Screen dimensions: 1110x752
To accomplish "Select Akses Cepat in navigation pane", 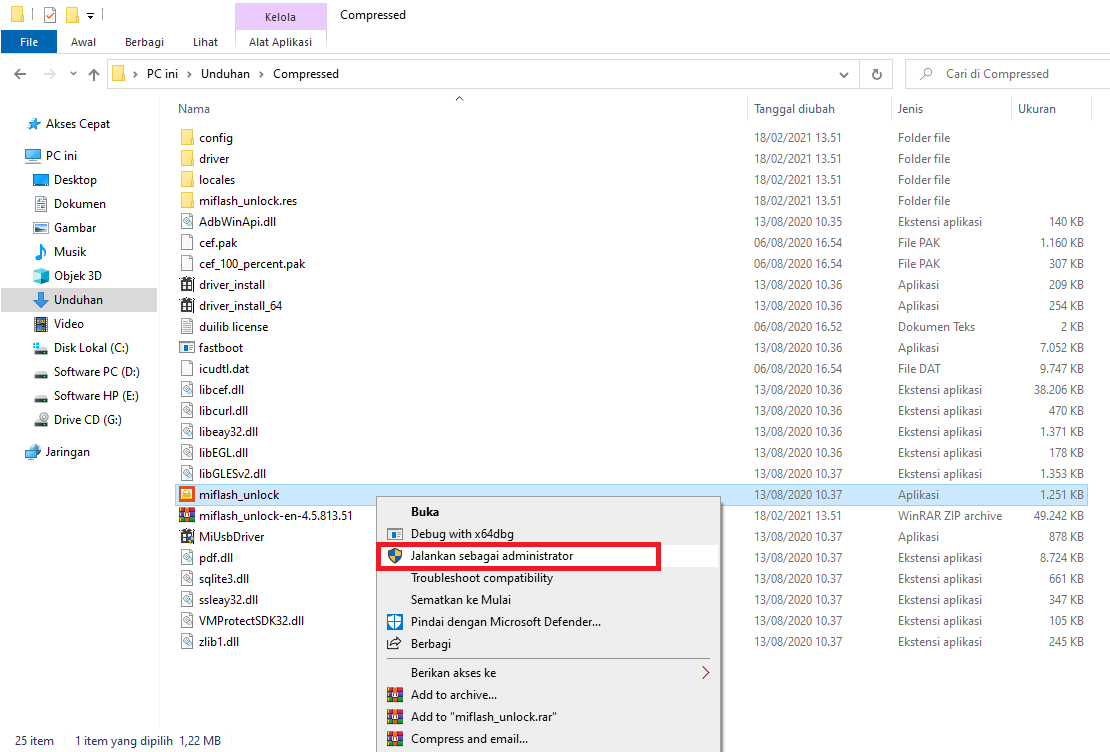I will [78, 124].
